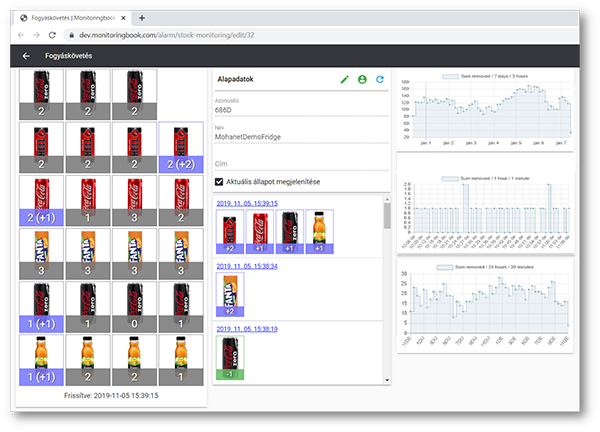The width and height of the screenshot is (600, 432).
Task: Toggle the 24 hours / 30 minutes chart legend
Action: (485, 267)
